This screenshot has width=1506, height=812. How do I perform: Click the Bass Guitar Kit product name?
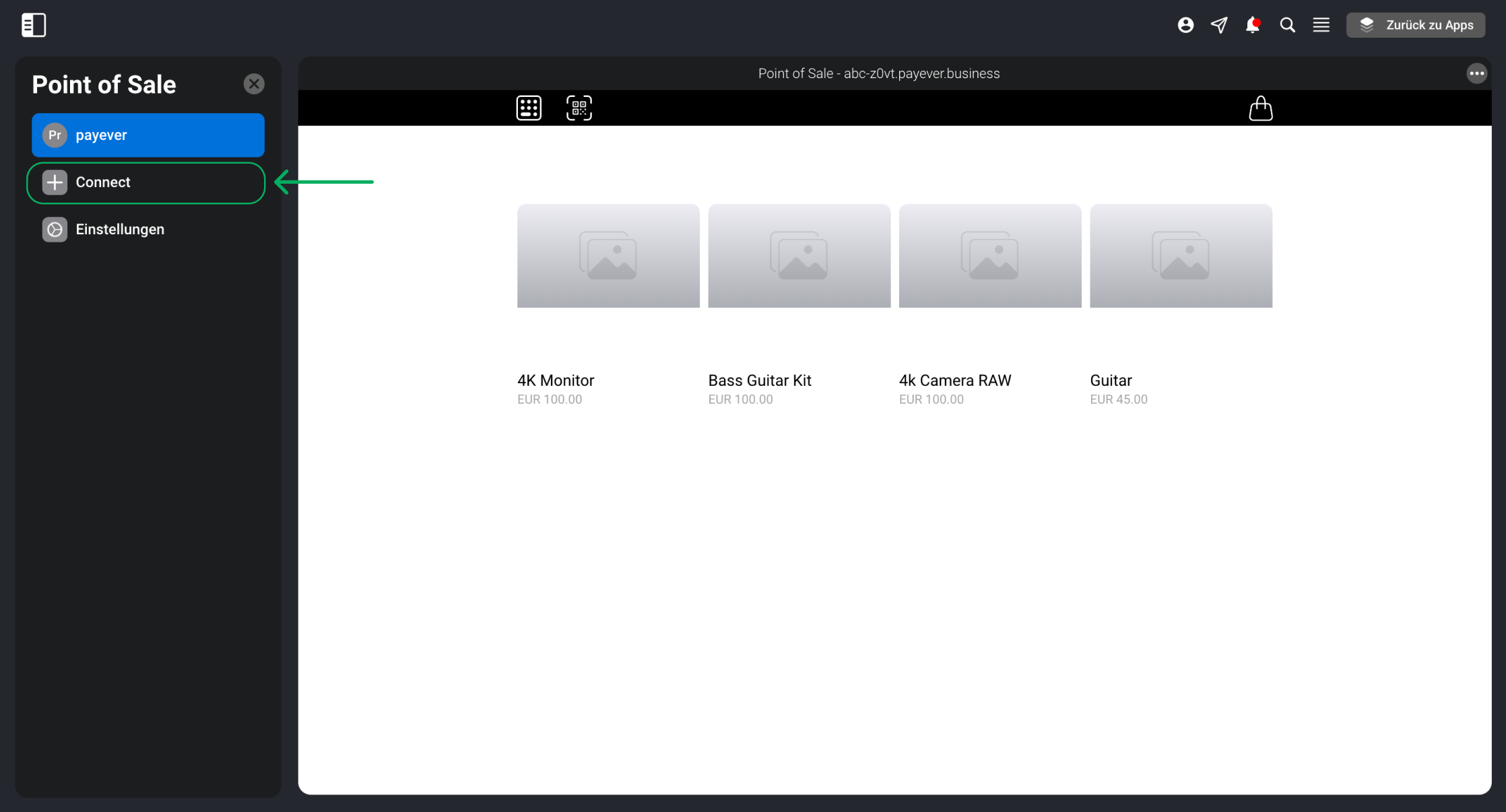[760, 380]
